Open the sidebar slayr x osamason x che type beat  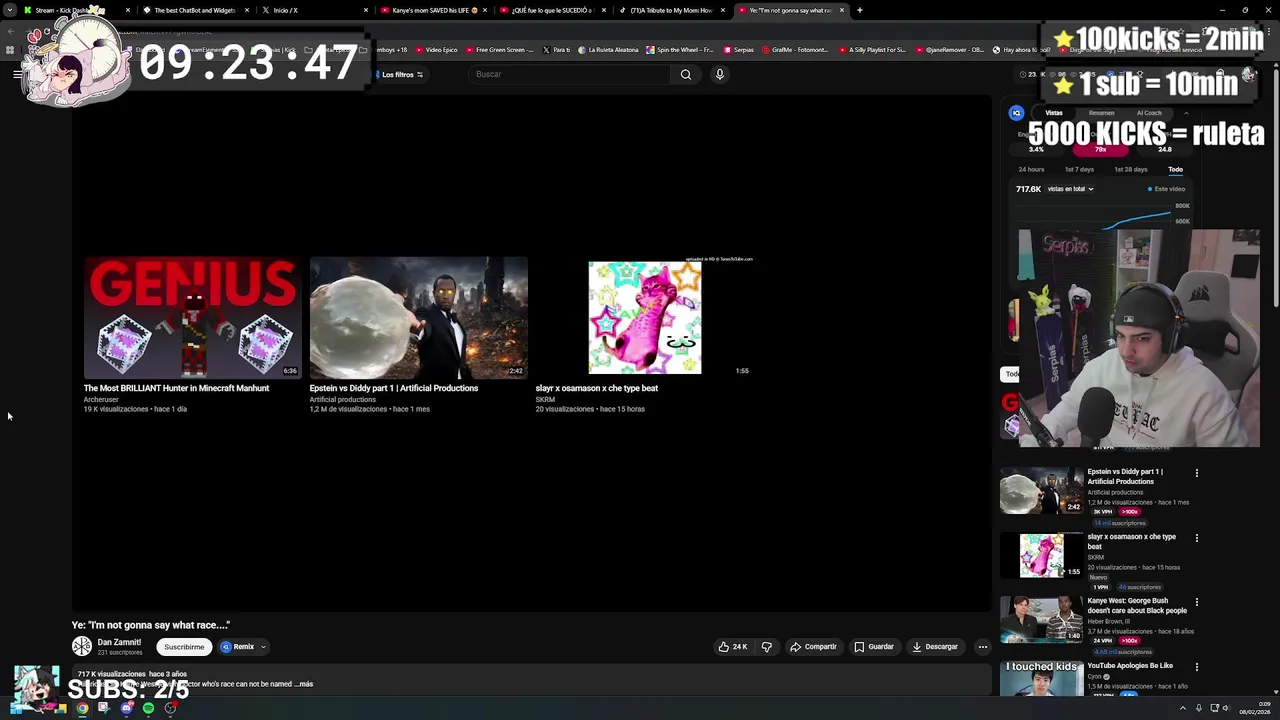[x=1042, y=556]
